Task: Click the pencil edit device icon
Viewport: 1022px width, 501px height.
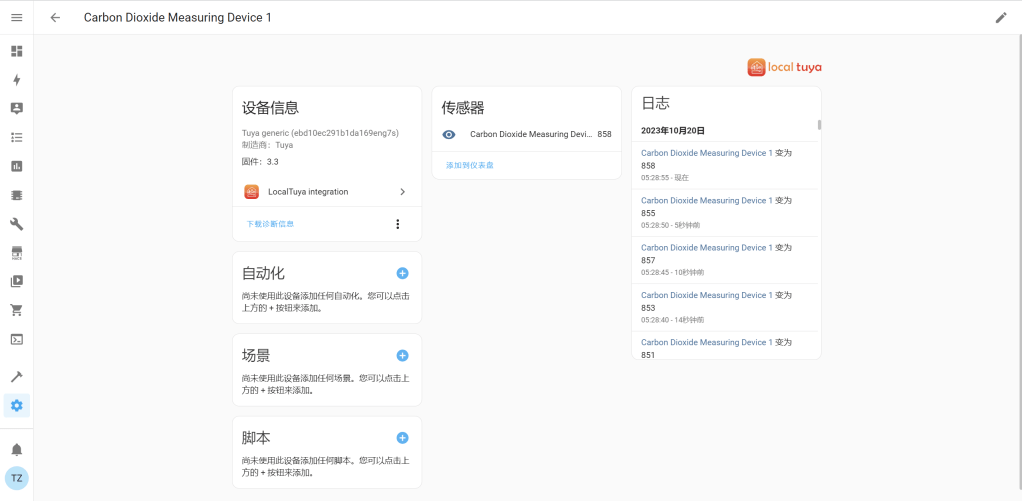Action: click(x=1001, y=17)
